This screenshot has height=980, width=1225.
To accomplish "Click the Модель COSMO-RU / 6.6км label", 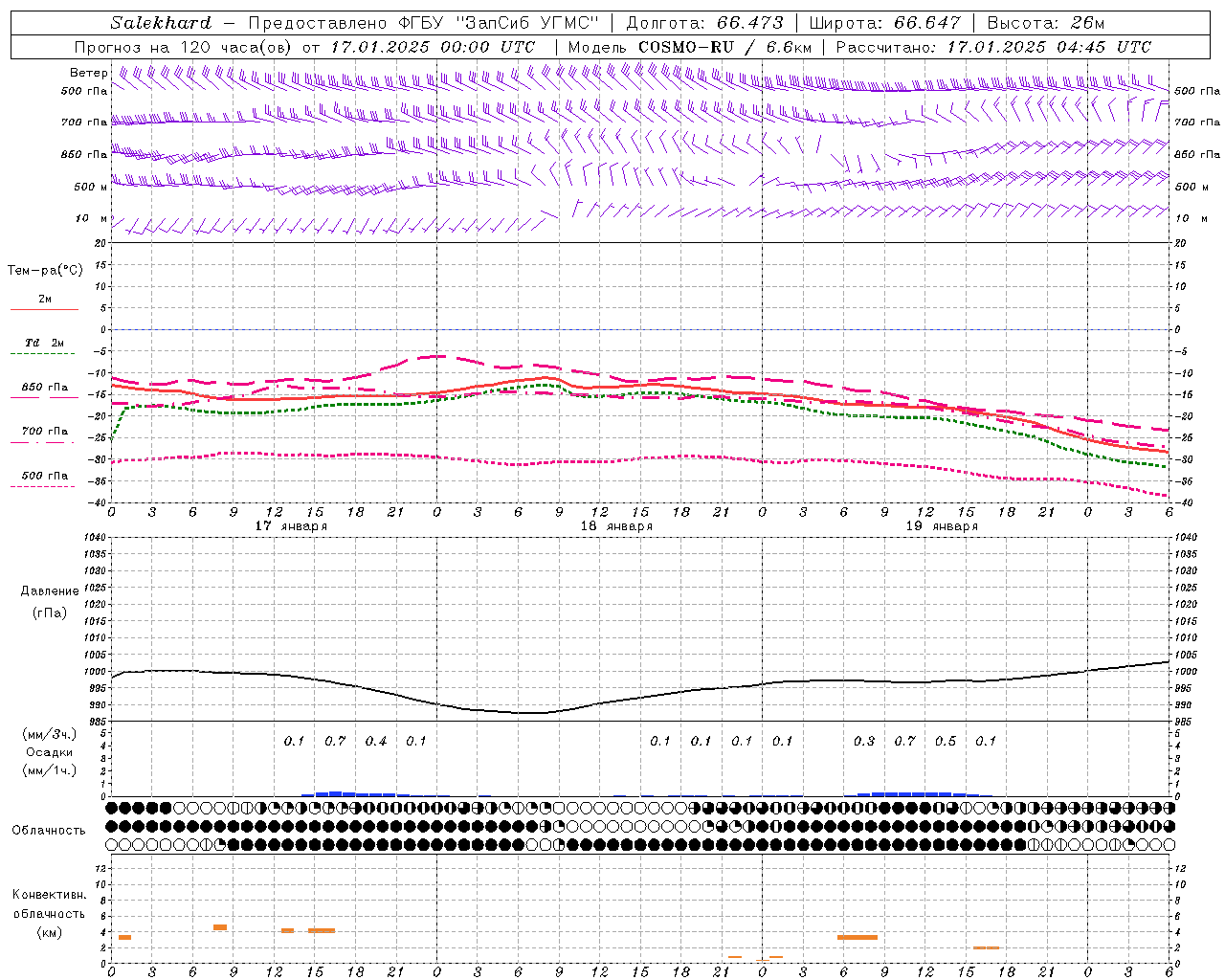I will click(690, 47).
